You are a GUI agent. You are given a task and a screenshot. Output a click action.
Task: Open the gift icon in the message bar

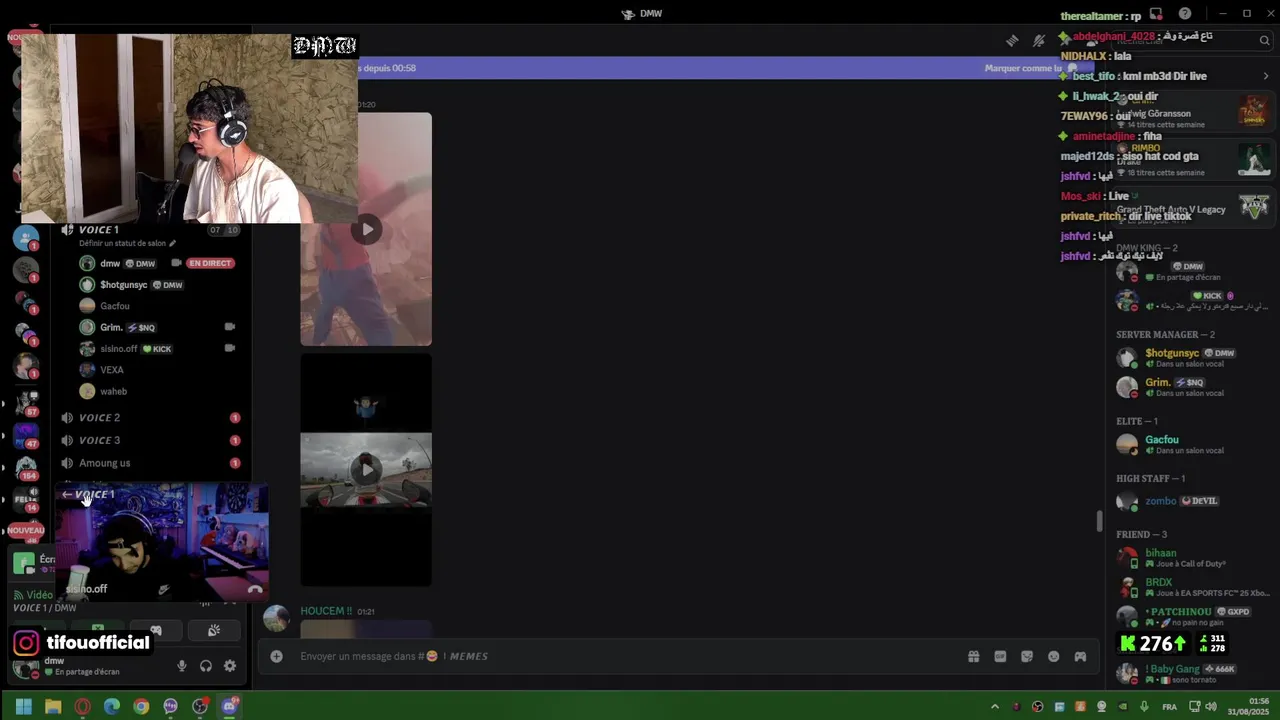pos(973,656)
